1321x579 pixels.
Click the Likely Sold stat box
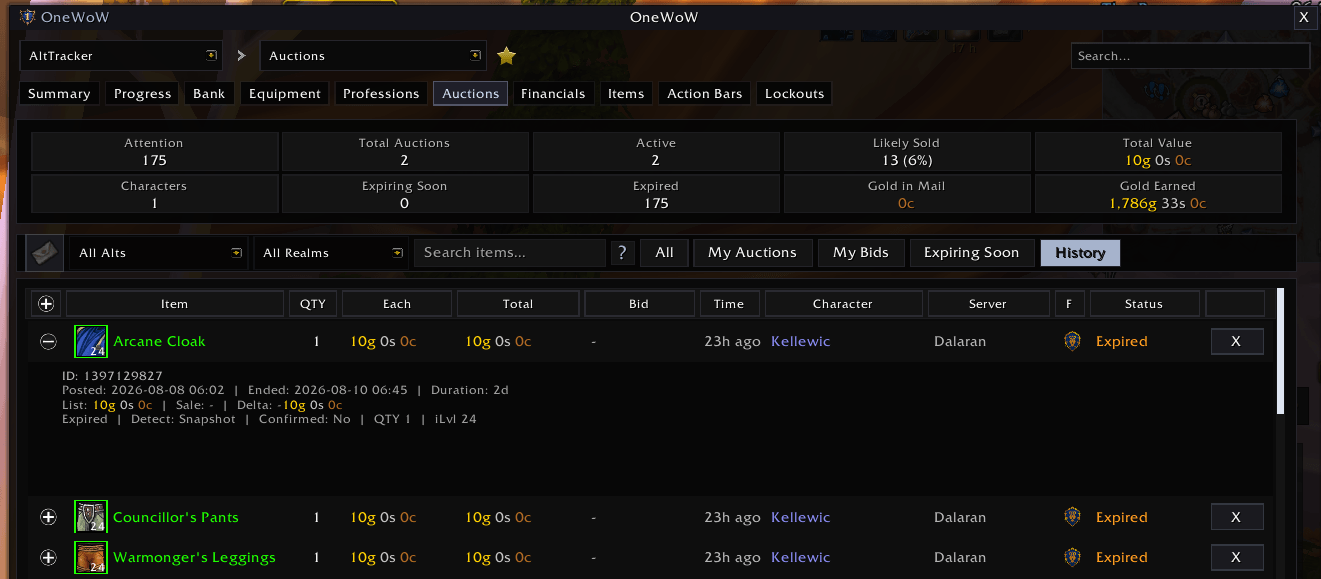pyautogui.click(x=906, y=151)
